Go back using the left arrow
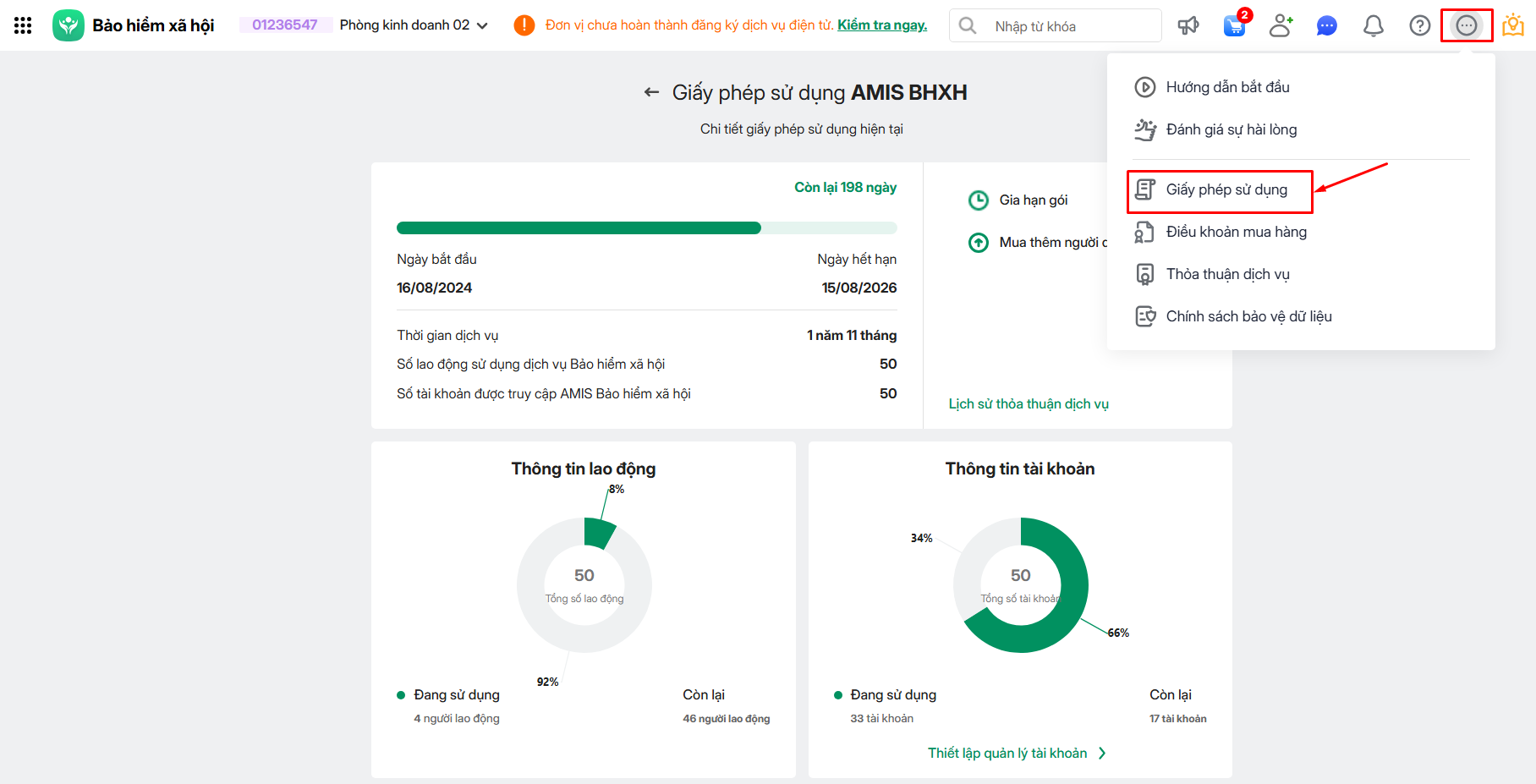Viewport: 1536px width, 784px height. (x=651, y=92)
